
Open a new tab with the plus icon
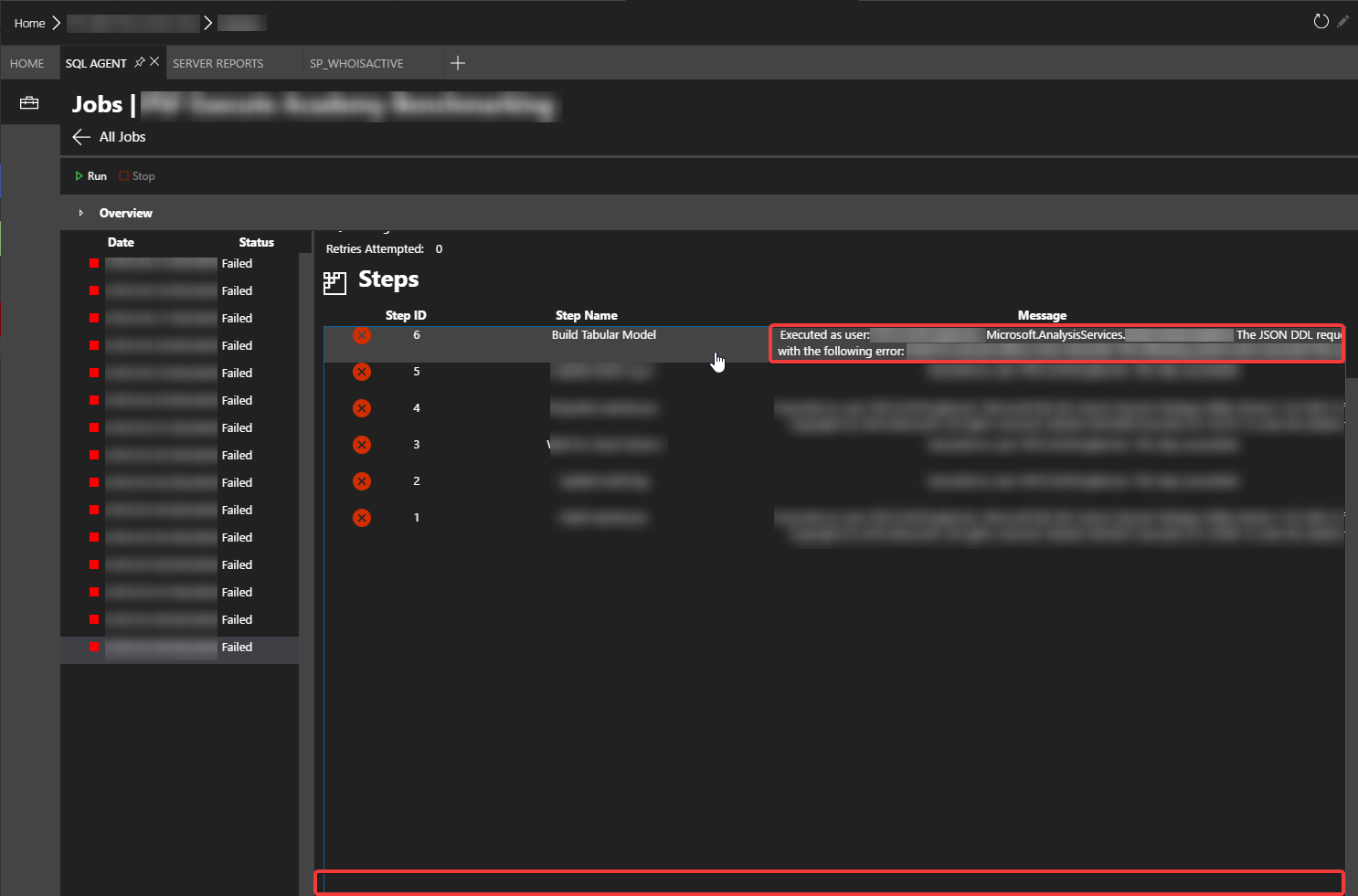tap(458, 62)
